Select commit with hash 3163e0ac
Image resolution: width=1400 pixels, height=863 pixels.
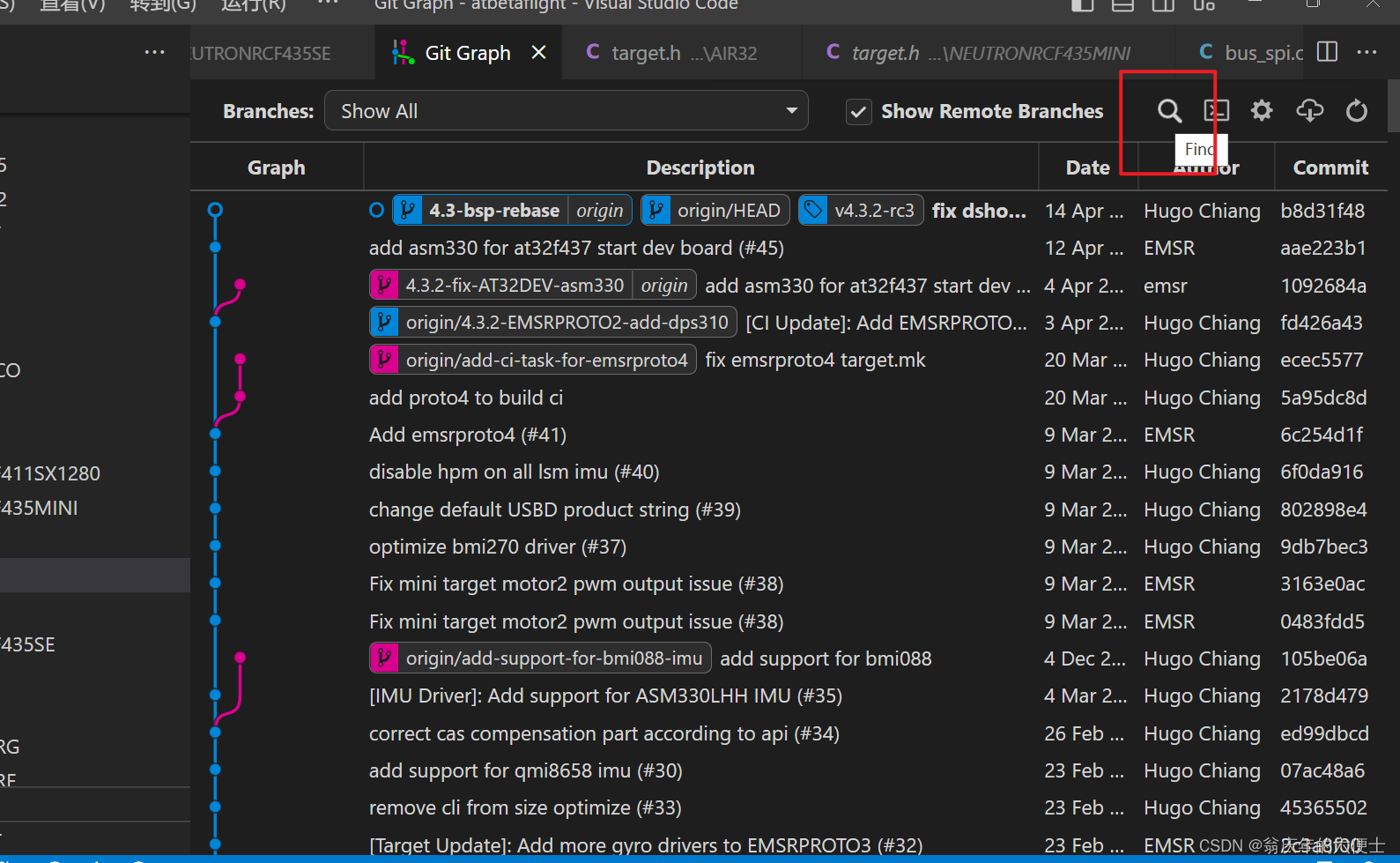pos(1322,584)
